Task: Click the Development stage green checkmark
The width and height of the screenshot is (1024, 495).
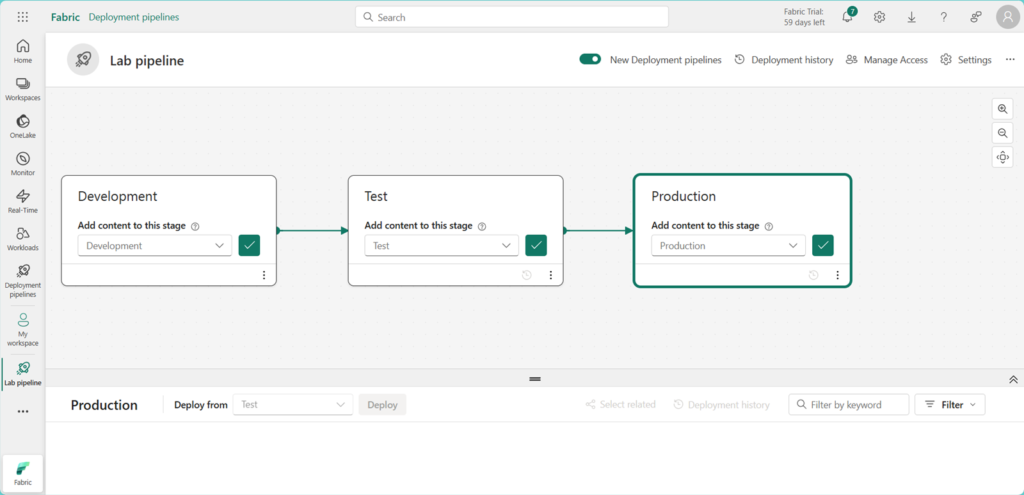Action: click(249, 245)
